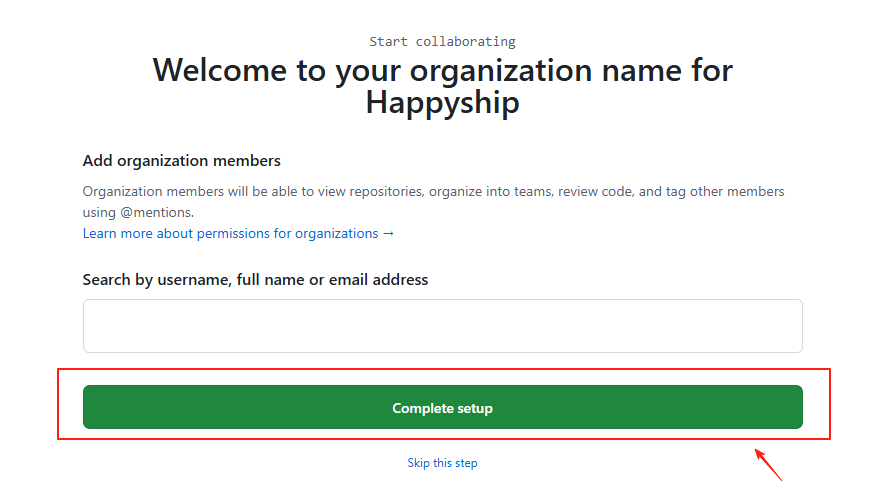Click the 'Add organization members' heading
888x500 pixels.
(x=182, y=161)
